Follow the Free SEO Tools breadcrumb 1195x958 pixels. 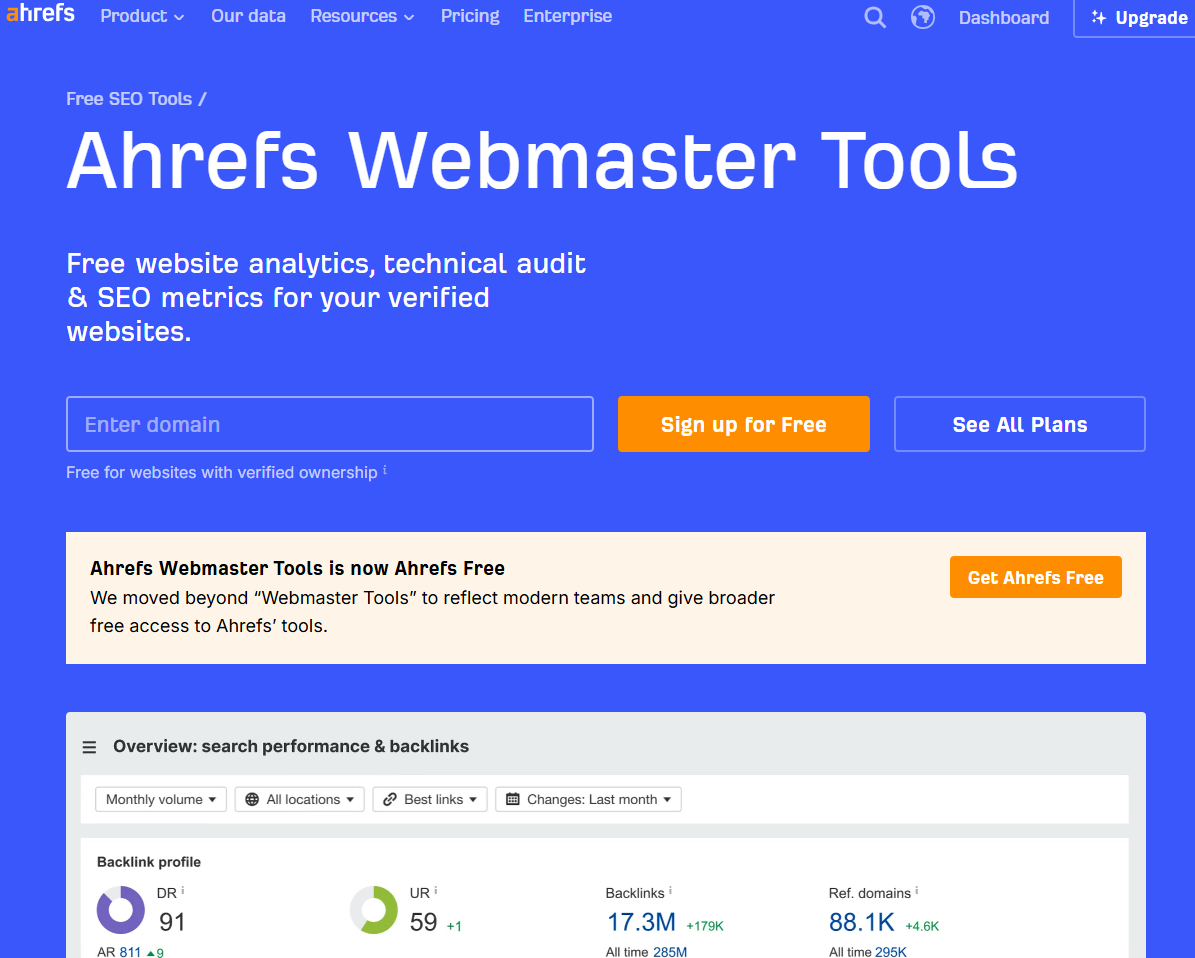pyautogui.click(x=129, y=99)
